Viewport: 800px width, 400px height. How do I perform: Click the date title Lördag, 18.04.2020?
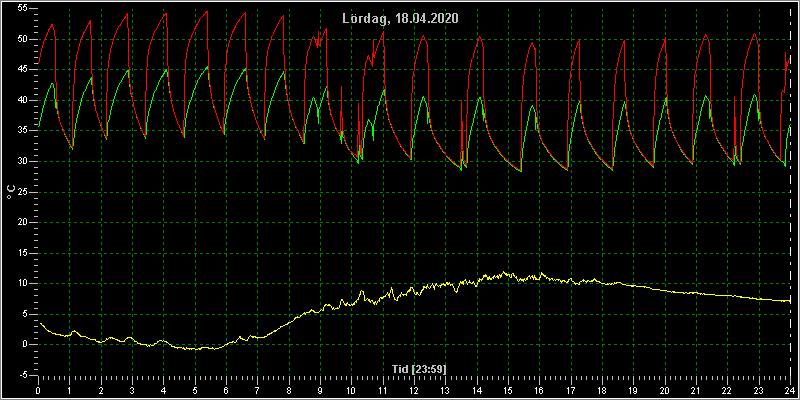point(400,19)
